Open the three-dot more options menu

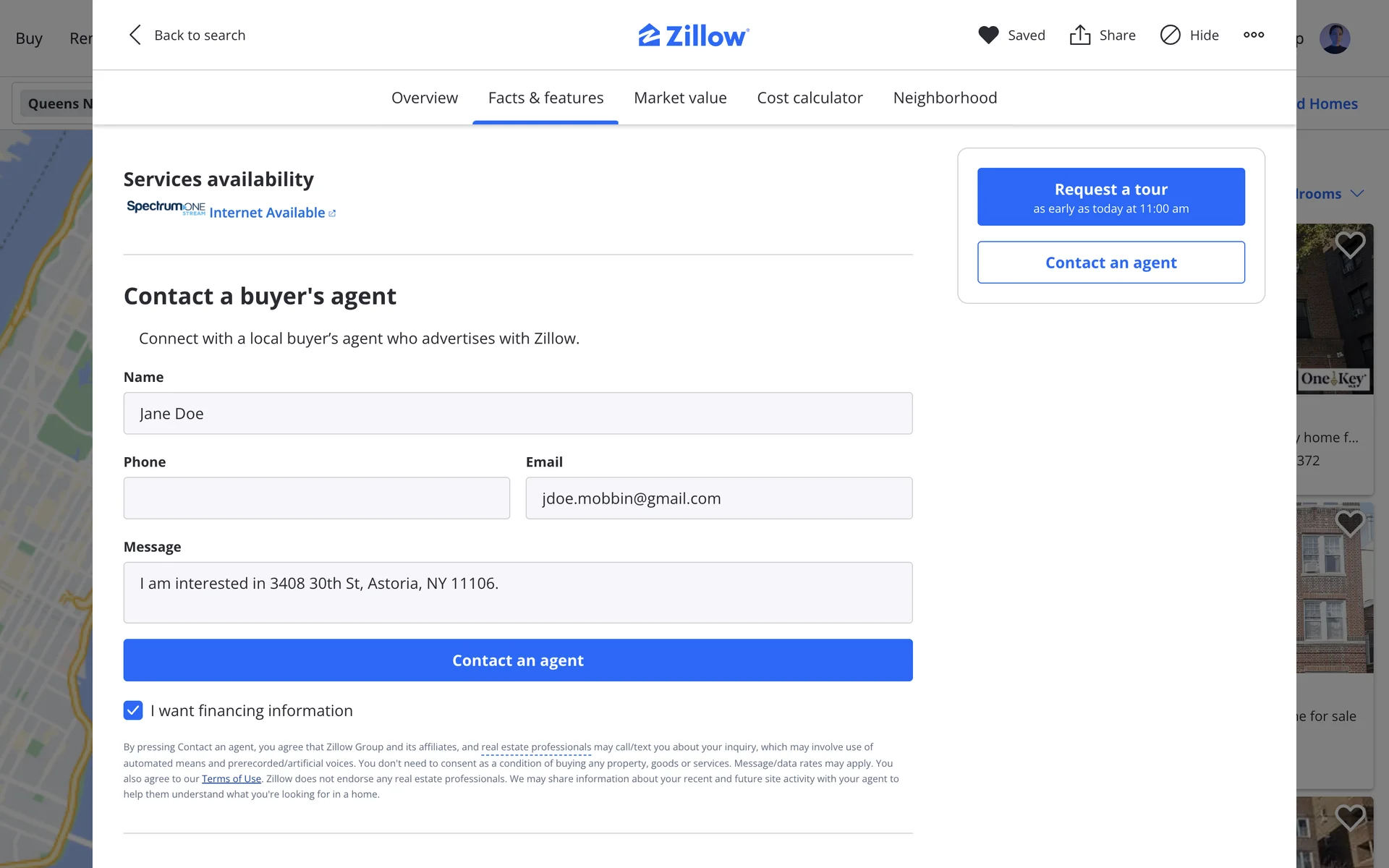pyautogui.click(x=1254, y=35)
